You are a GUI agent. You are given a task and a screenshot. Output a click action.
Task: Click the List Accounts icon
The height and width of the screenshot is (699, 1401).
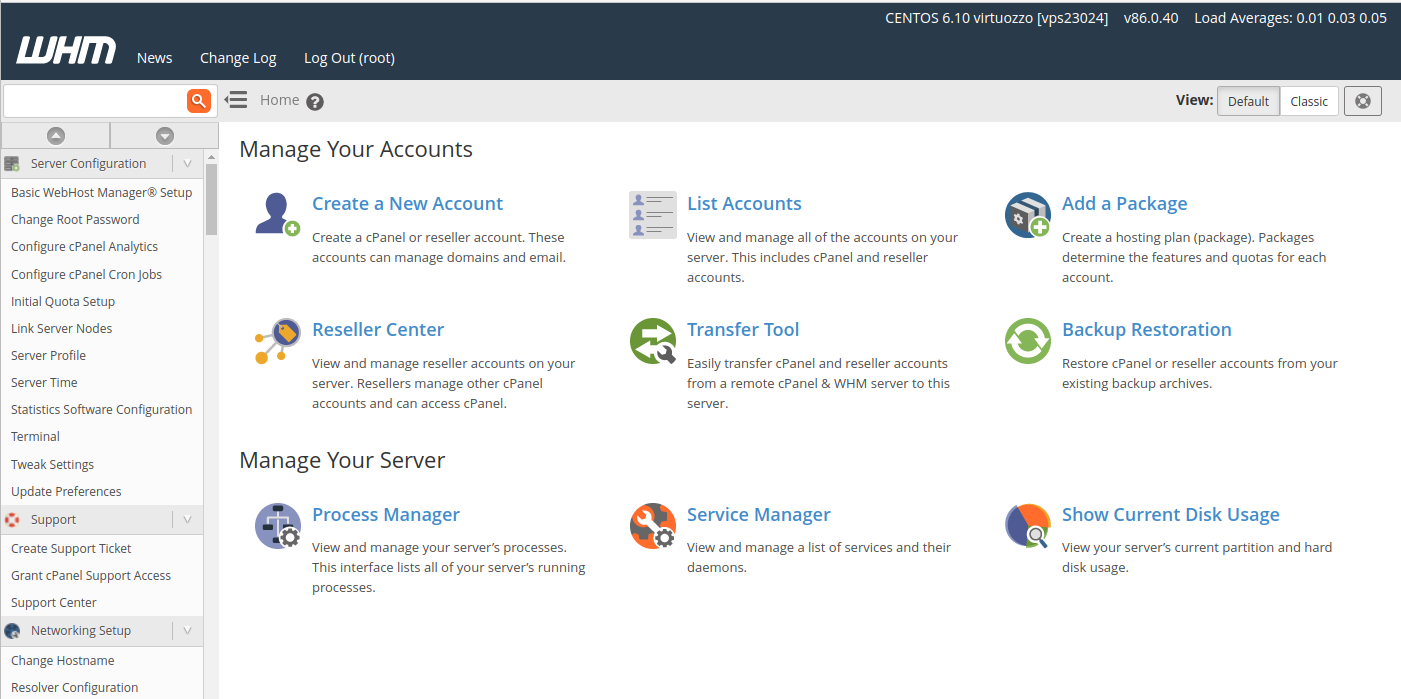tap(653, 214)
